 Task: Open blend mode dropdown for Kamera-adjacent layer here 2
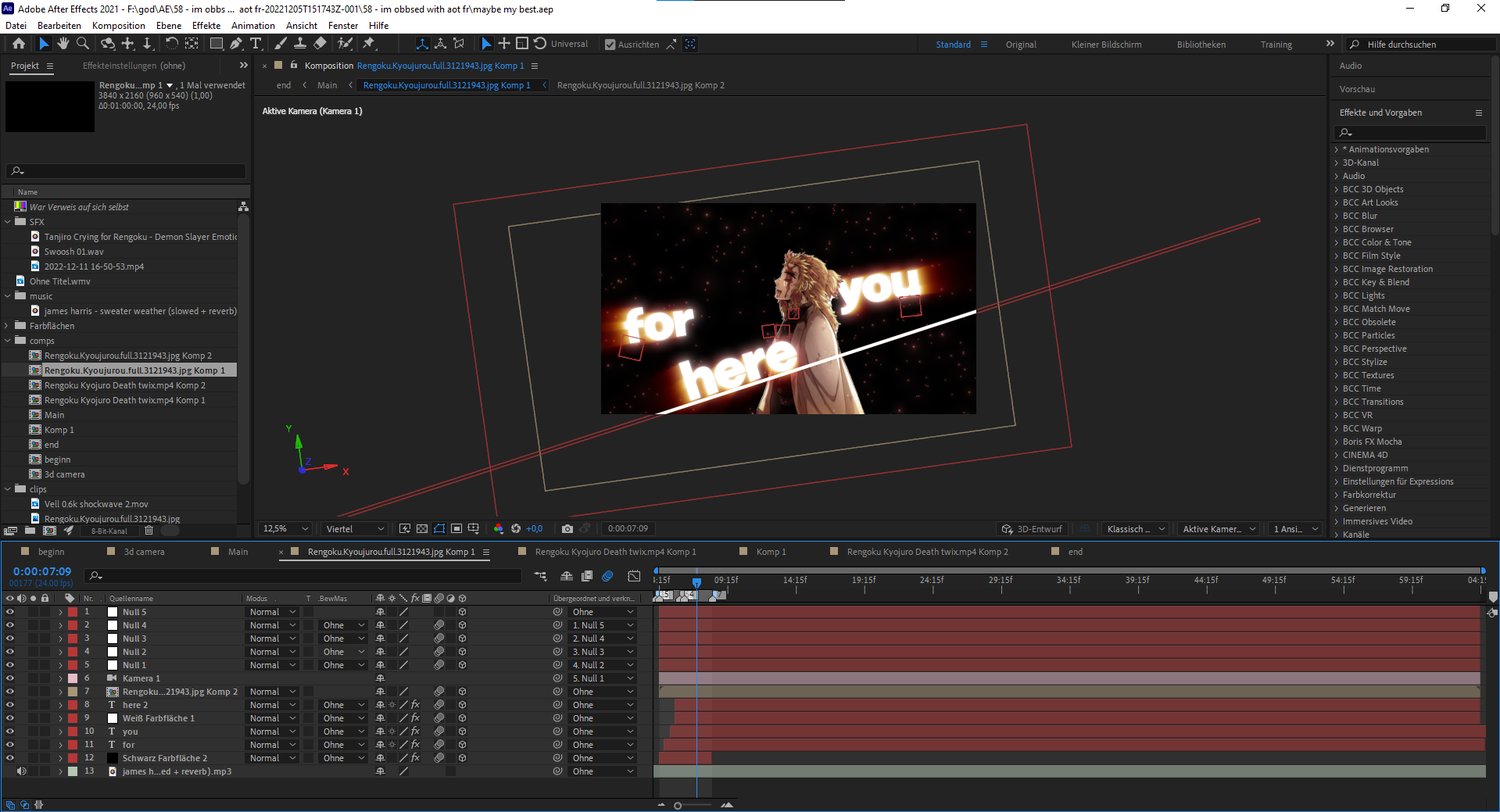tap(273, 705)
